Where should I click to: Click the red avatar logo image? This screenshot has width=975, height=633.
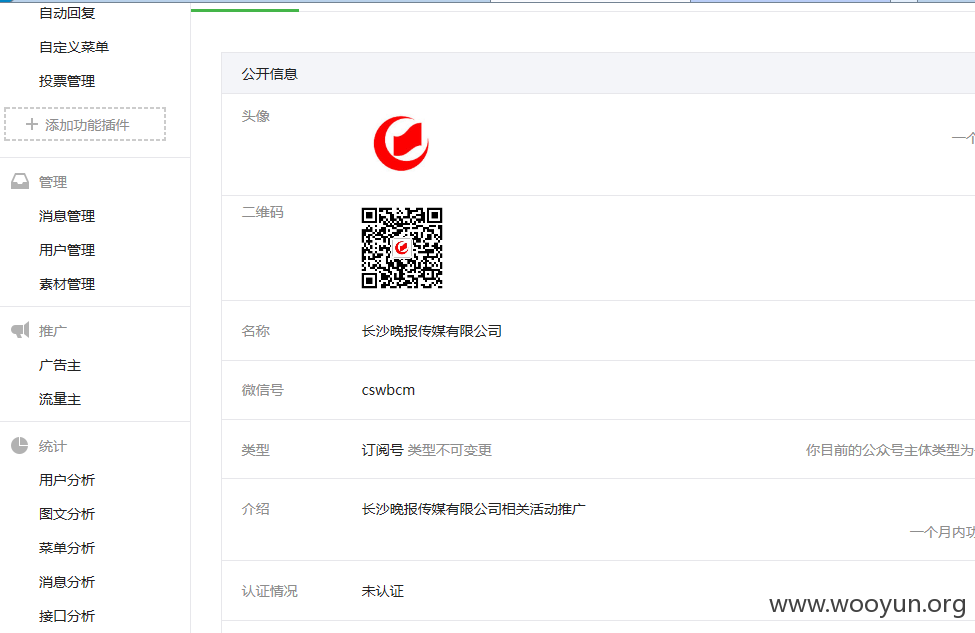point(401,144)
